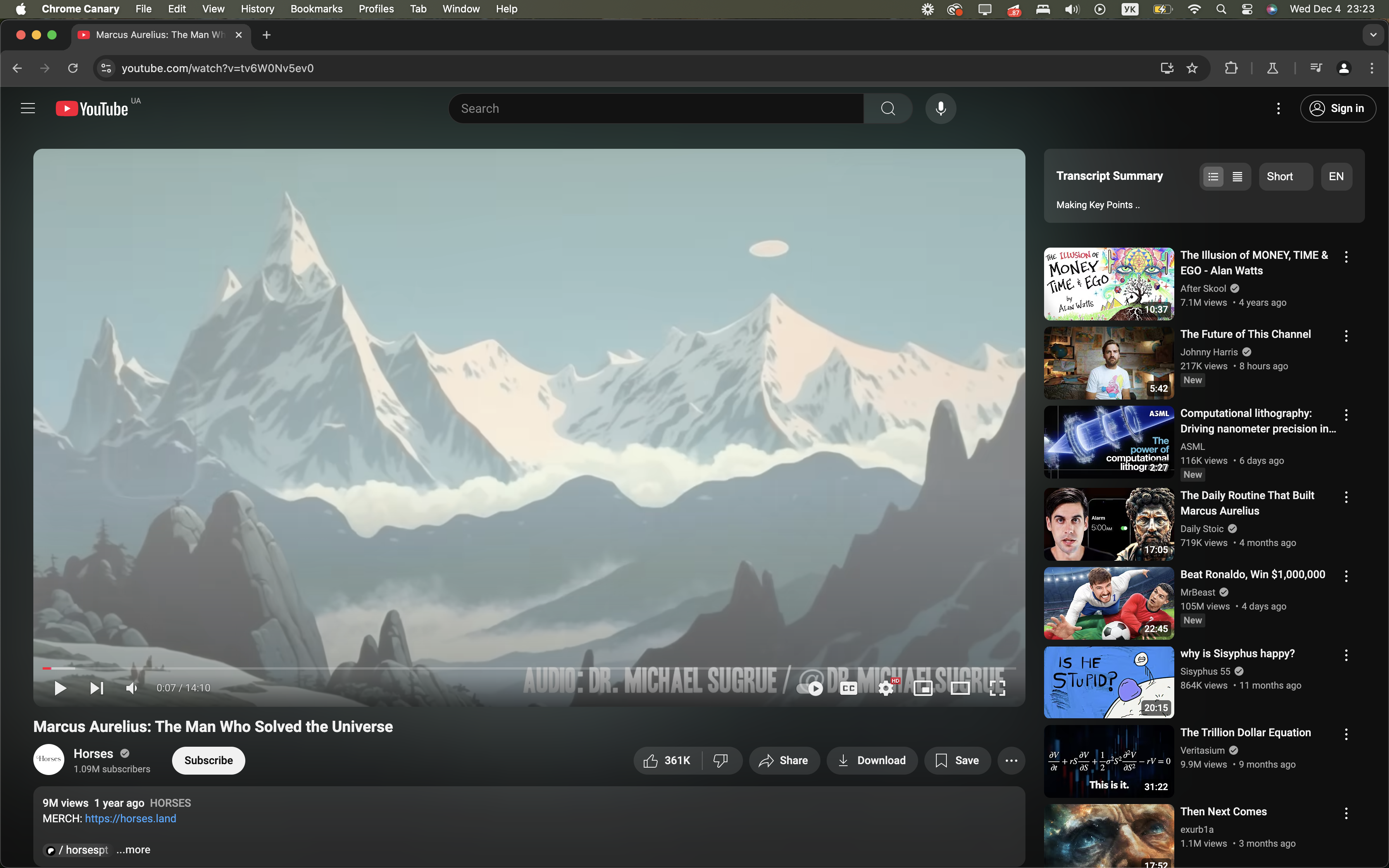Subscribe to the Horses channel
The width and height of the screenshot is (1389, 868).
coord(209,761)
